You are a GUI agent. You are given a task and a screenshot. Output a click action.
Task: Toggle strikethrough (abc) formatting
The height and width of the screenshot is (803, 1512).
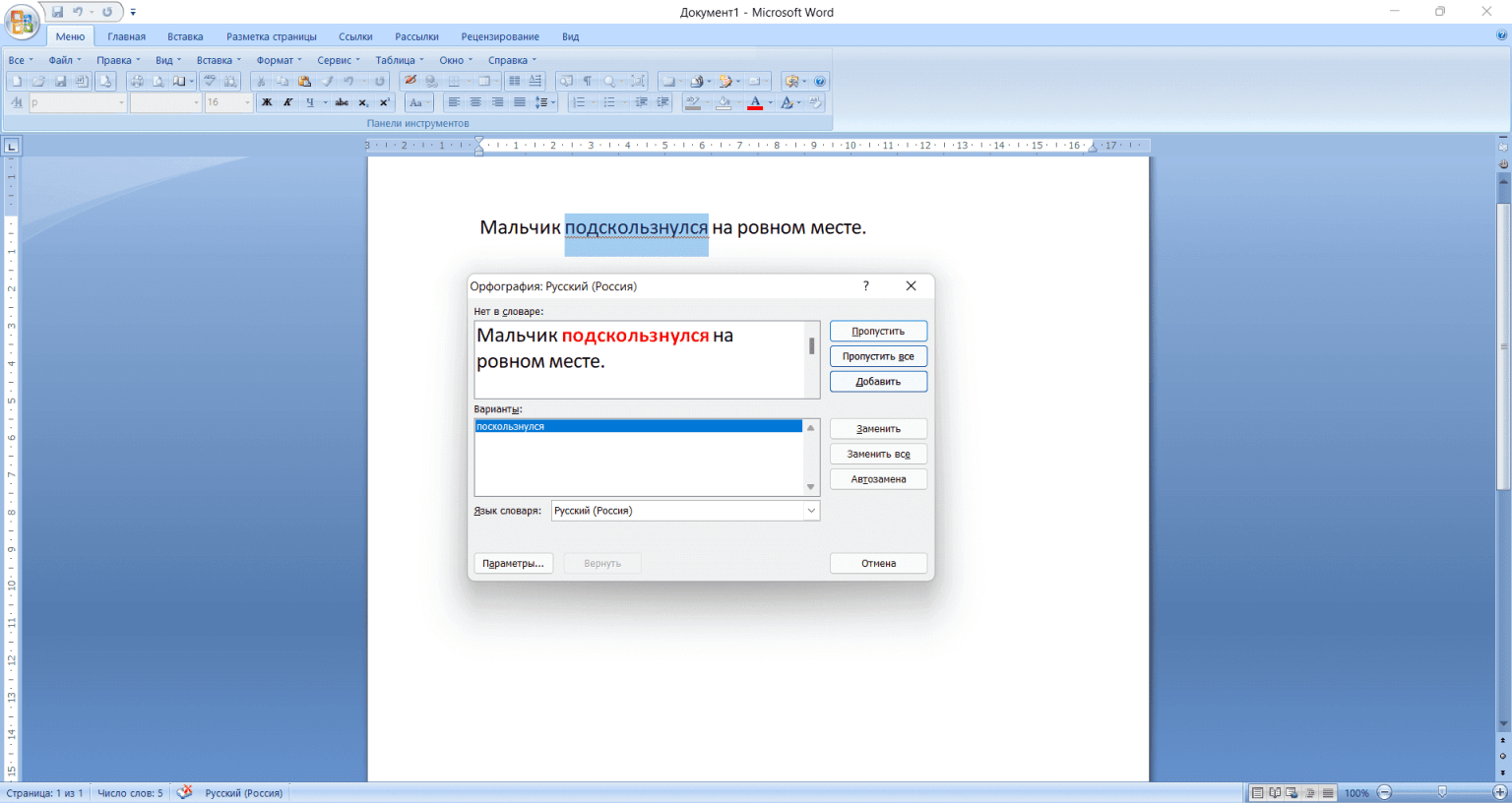pos(342,102)
